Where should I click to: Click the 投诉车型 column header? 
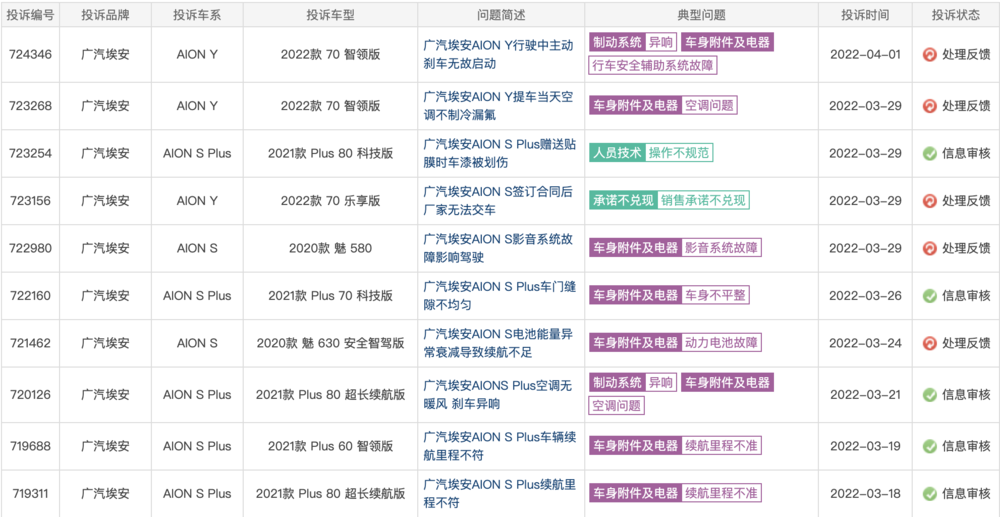tap(330, 15)
